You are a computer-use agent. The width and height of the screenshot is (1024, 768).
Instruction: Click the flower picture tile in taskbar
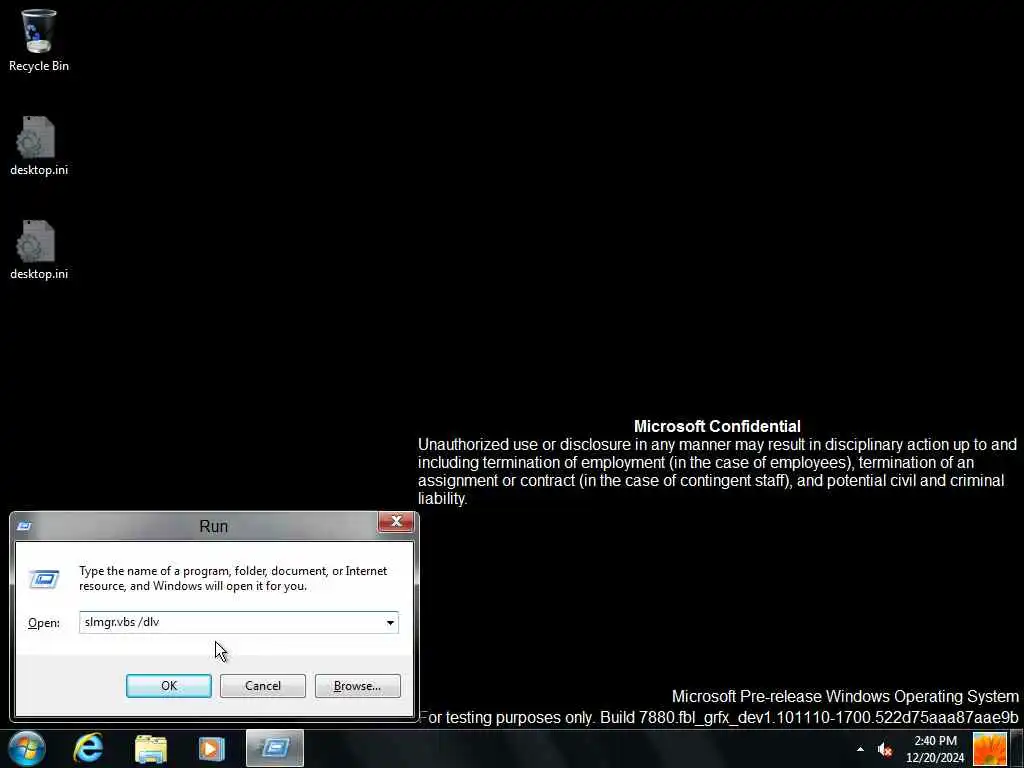point(989,749)
